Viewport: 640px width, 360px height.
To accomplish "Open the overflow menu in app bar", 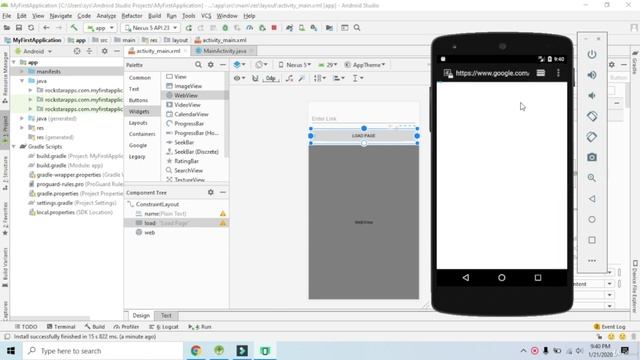I will tap(558, 73).
